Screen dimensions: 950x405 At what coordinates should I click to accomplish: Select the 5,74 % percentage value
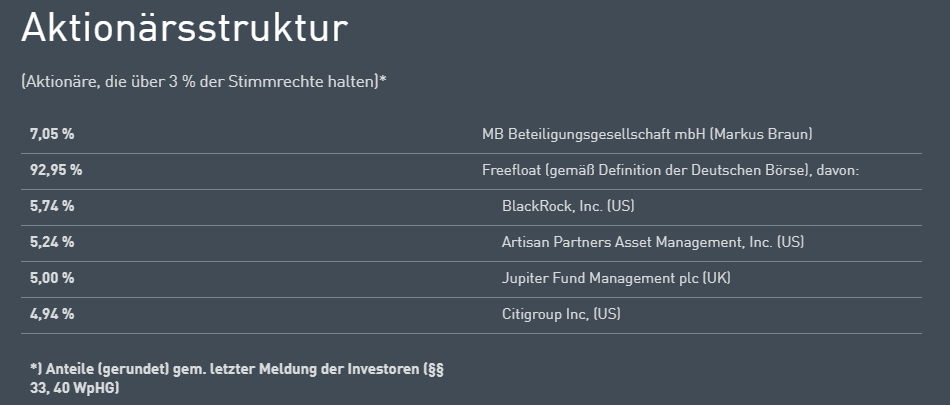(52, 206)
